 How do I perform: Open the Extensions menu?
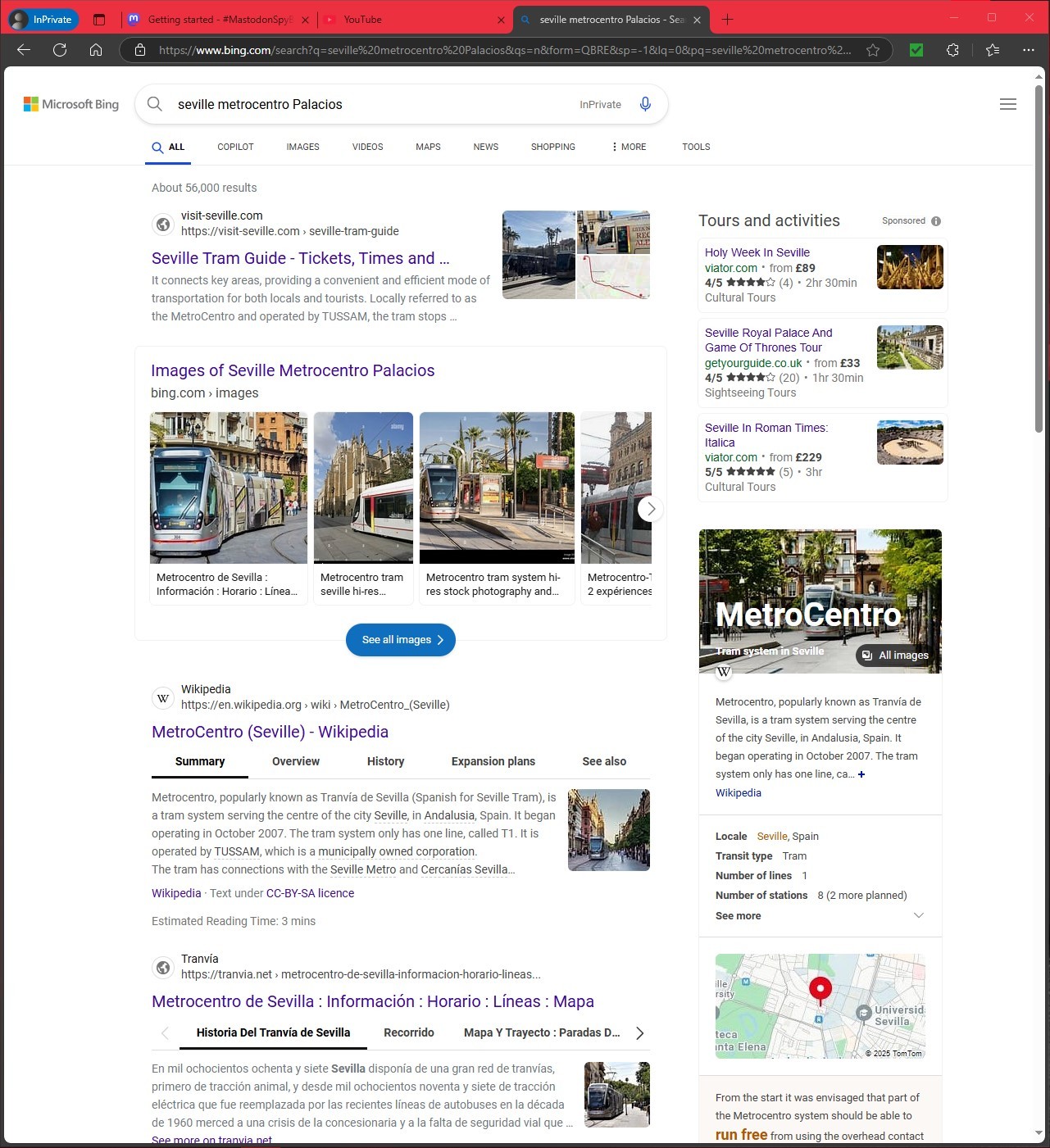point(952,50)
